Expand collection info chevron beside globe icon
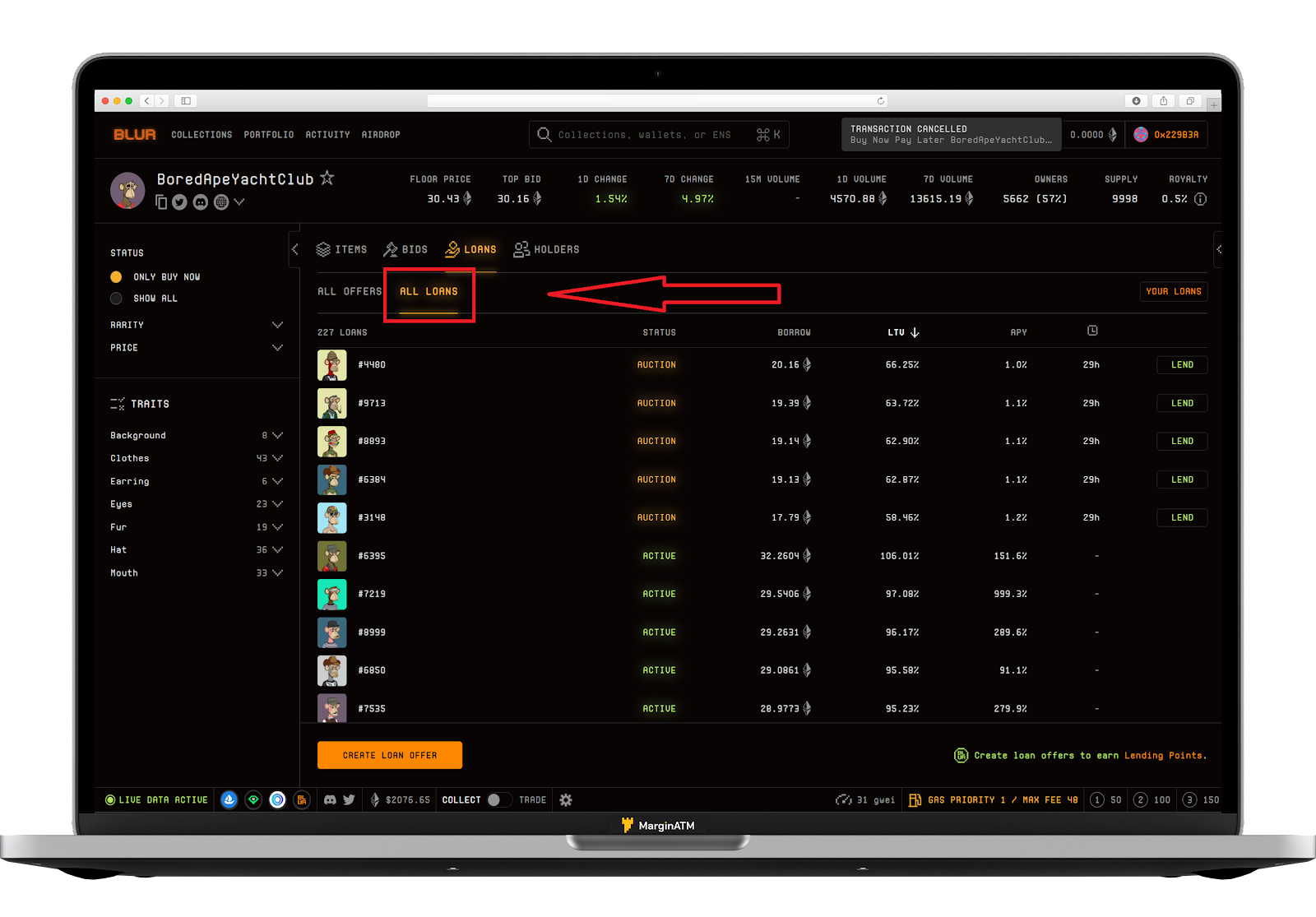This screenshot has height=917, width=1316. pos(239,201)
